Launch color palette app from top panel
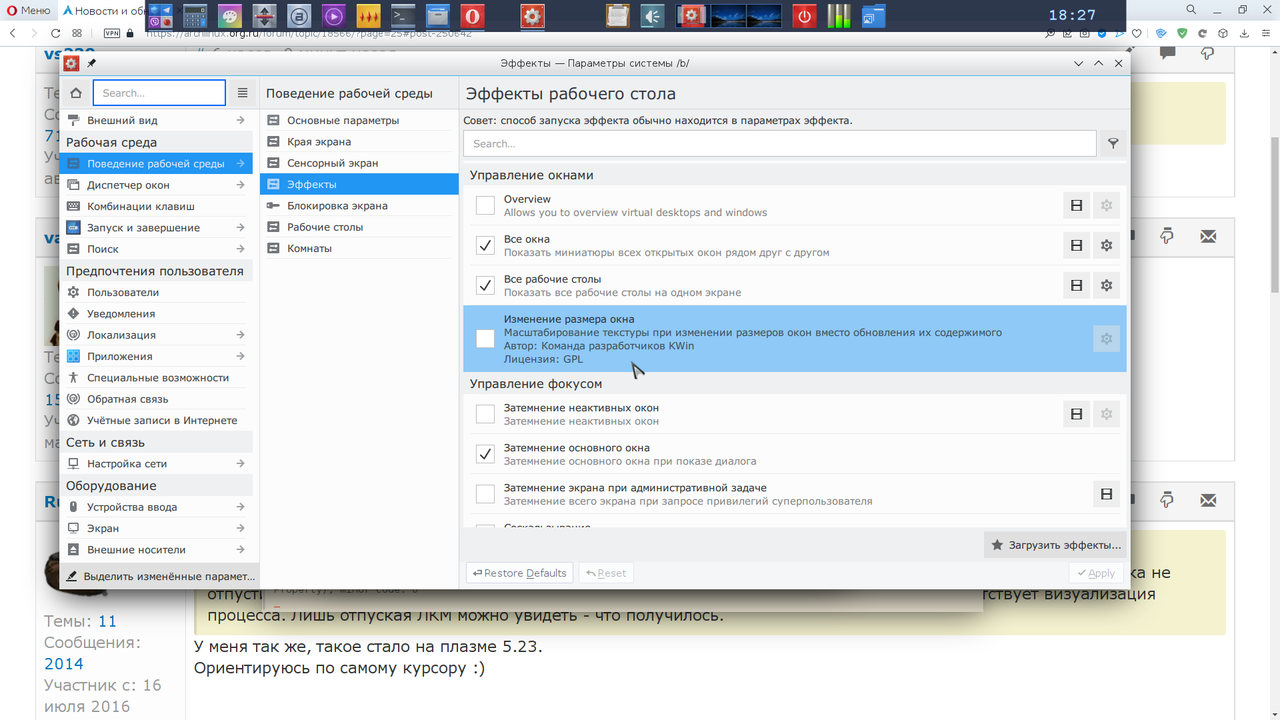Image resolution: width=1280 pixels, height=720 pixels. [229, 16]
